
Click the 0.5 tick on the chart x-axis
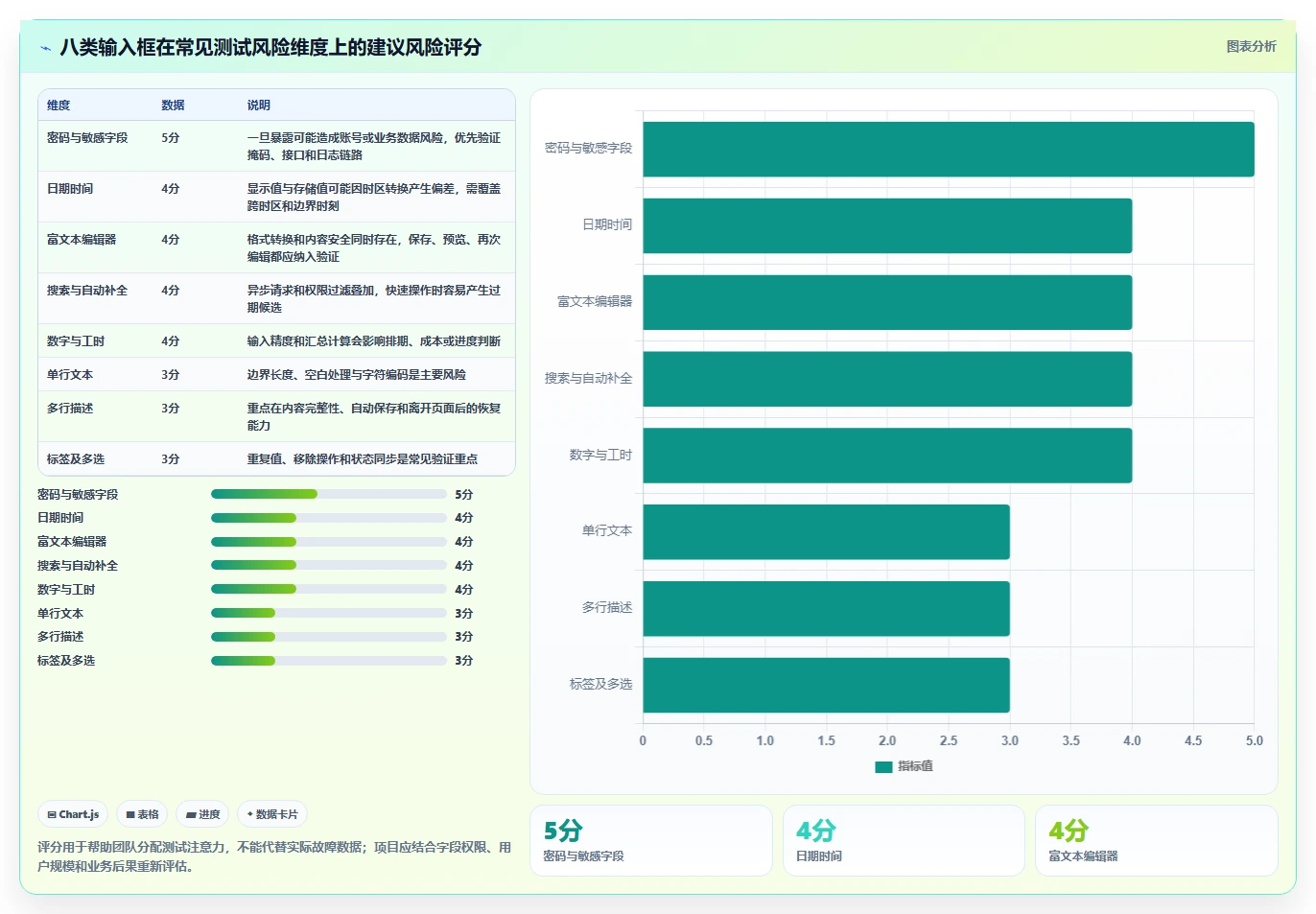(x=704, y=741)
